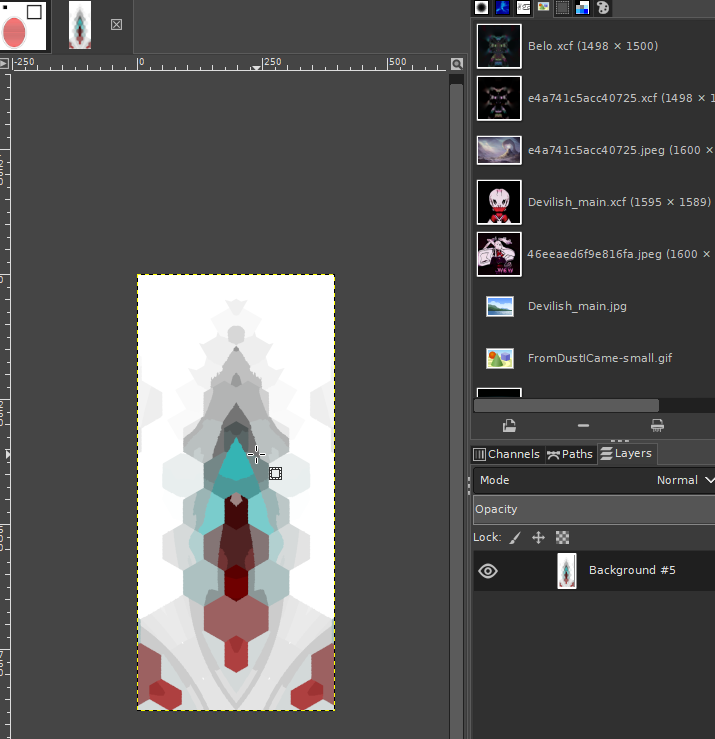This screenshot has height=739, width=715.
Task: Toggle lock alpha channel checkerboard icon
Action: [x=562, y=538]
